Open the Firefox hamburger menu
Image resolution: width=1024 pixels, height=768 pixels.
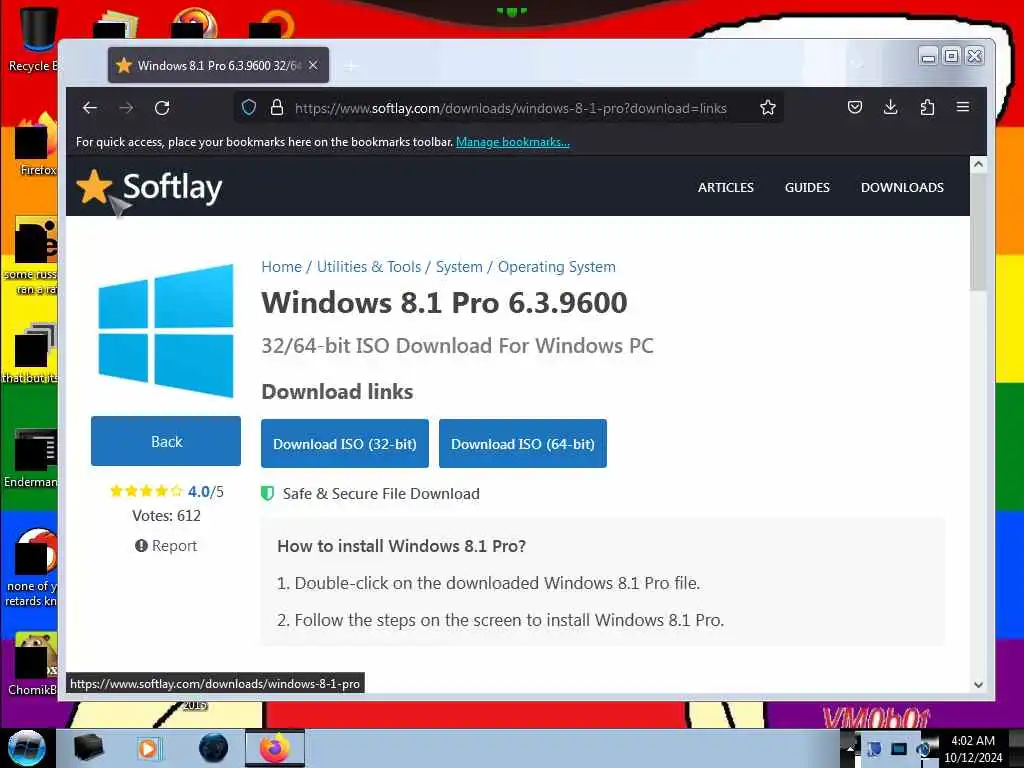coord(963,107)
